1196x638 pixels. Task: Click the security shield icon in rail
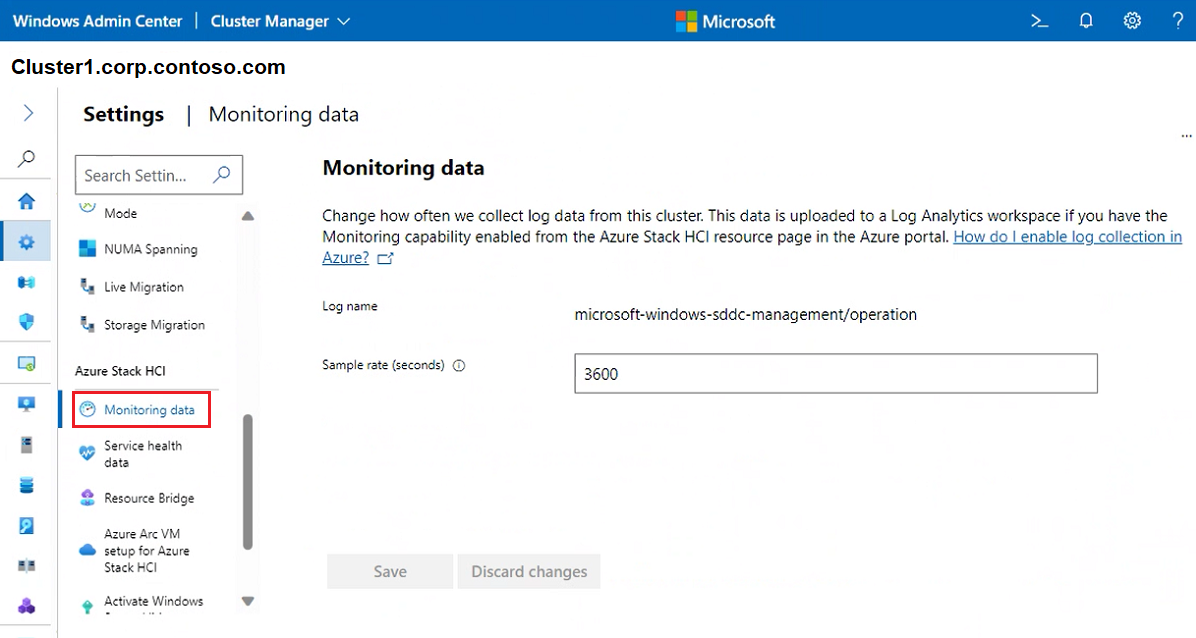tap(27, 322)
